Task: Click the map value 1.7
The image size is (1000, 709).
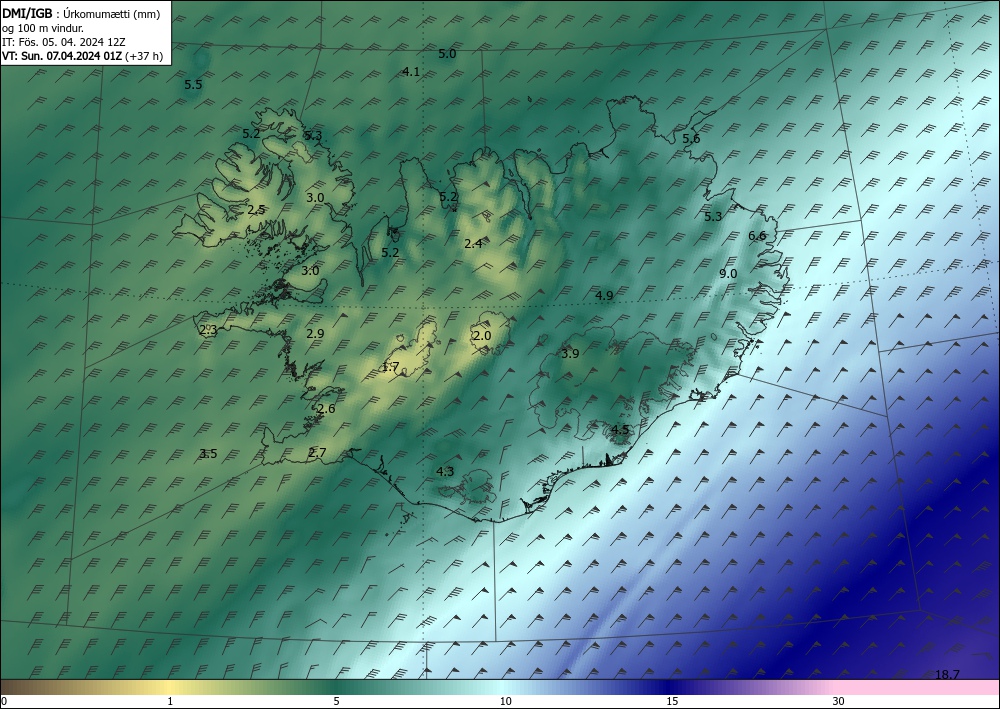Action: (390, 367)
